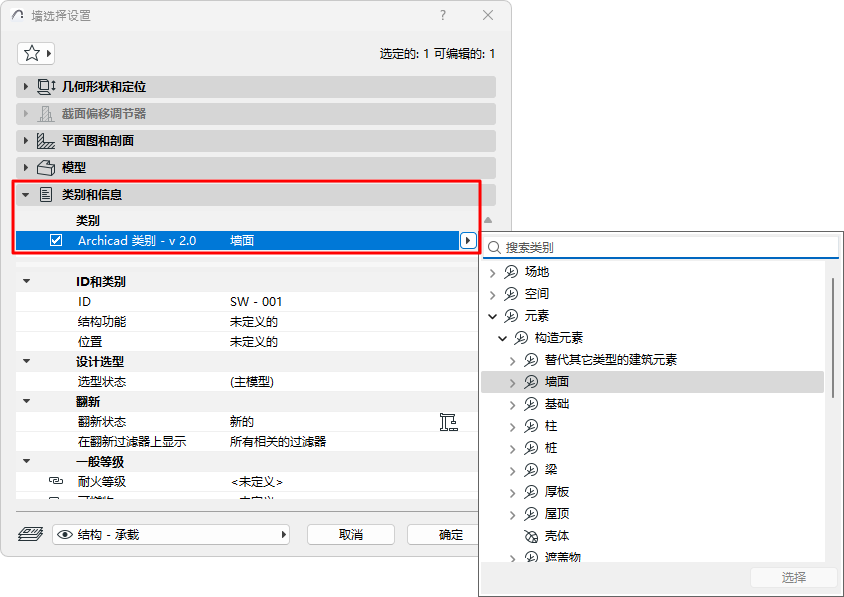Click the 结构功能 value 未定义的

254,322
